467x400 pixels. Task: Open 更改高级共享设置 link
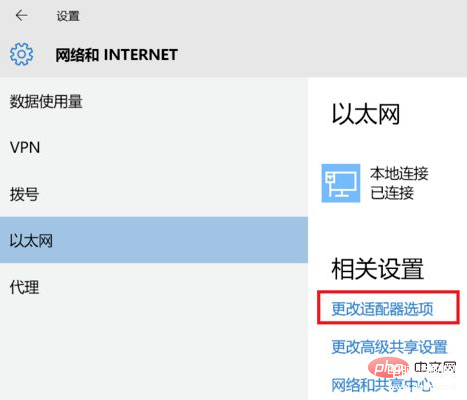click(389, 347)
